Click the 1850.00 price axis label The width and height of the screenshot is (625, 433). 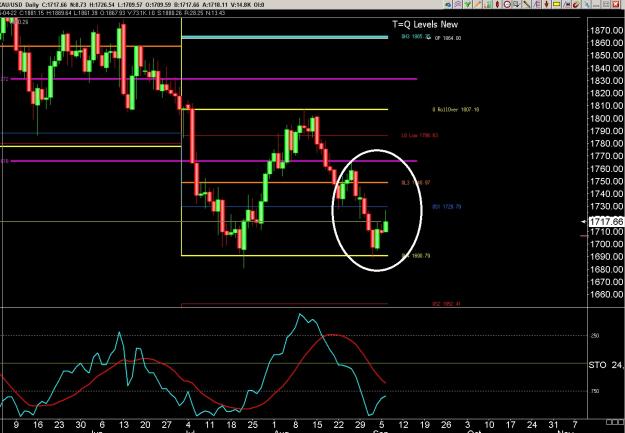tap(606, 55)
